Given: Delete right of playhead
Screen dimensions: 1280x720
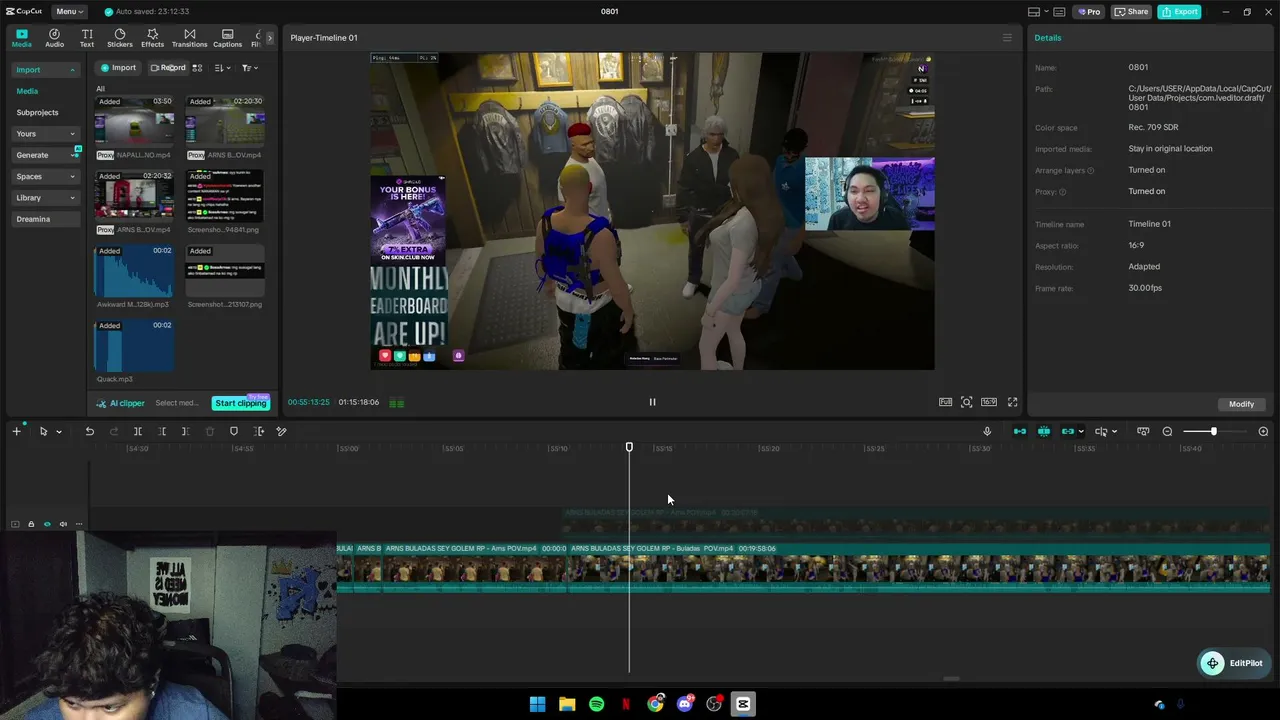Looking at the screenshot, I should point(185,431).
